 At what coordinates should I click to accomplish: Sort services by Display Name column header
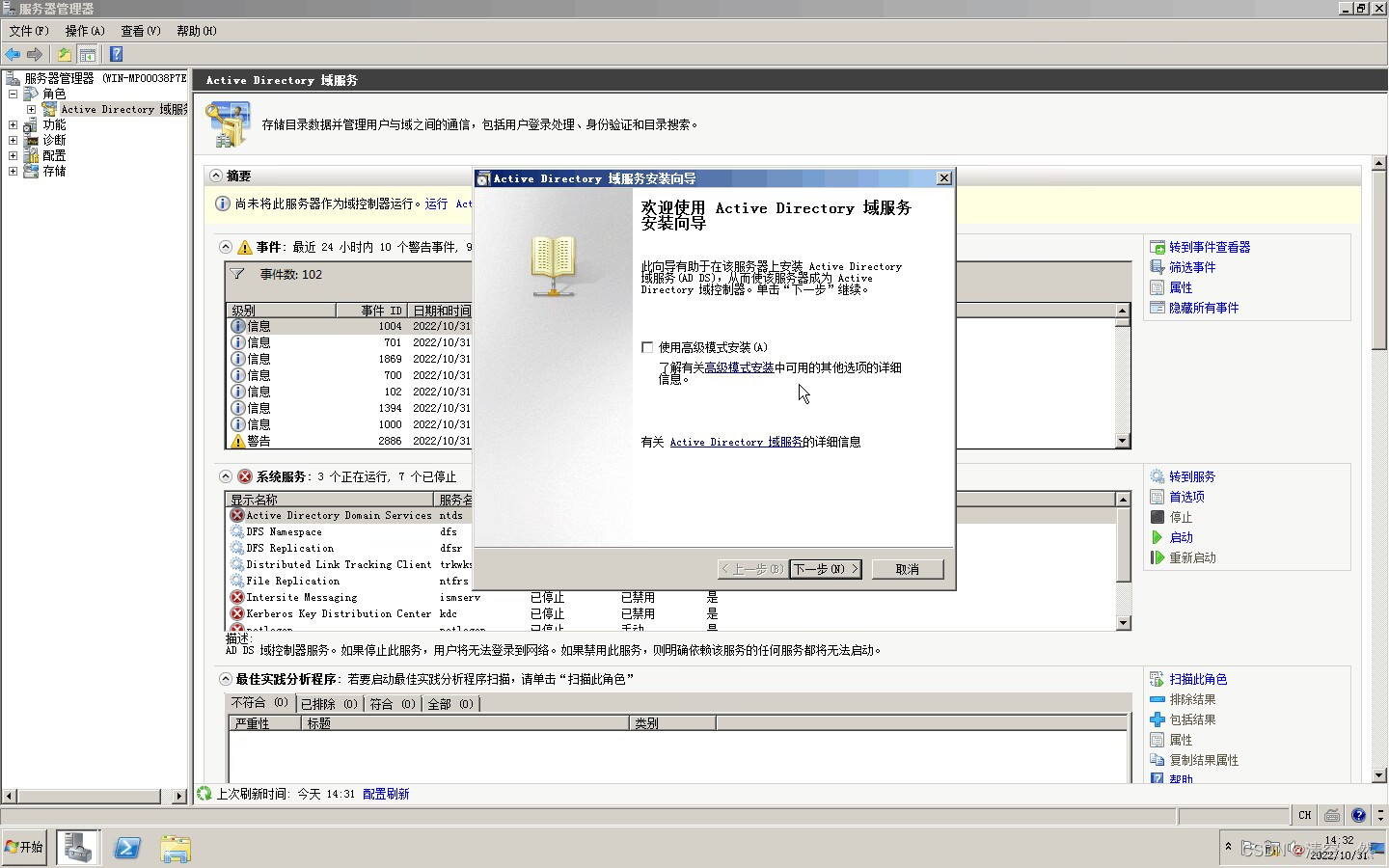tap(330, 500)
